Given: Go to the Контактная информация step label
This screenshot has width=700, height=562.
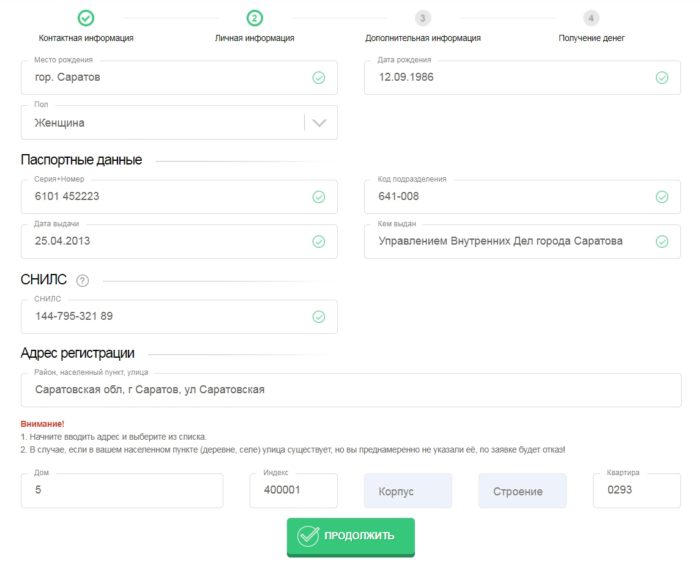Looking at the screenshot, I should pos(86,38).
